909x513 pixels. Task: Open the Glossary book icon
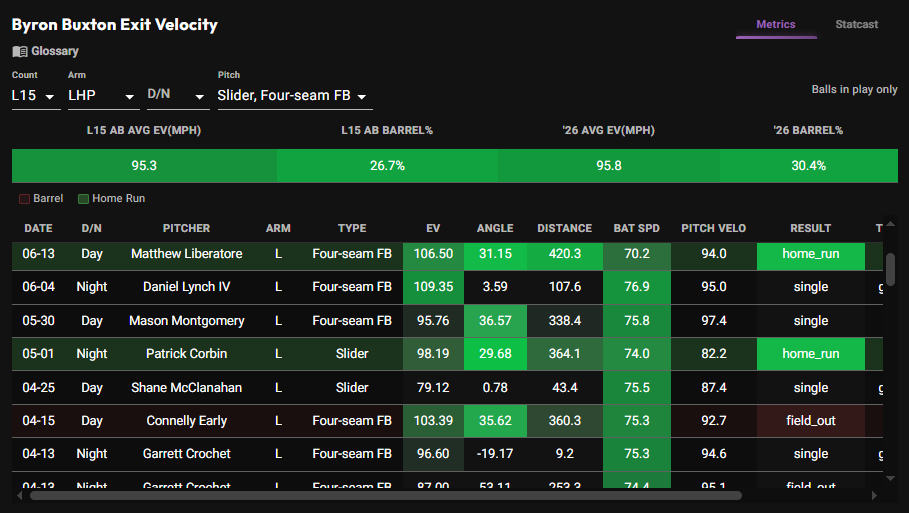coord(20,52)
